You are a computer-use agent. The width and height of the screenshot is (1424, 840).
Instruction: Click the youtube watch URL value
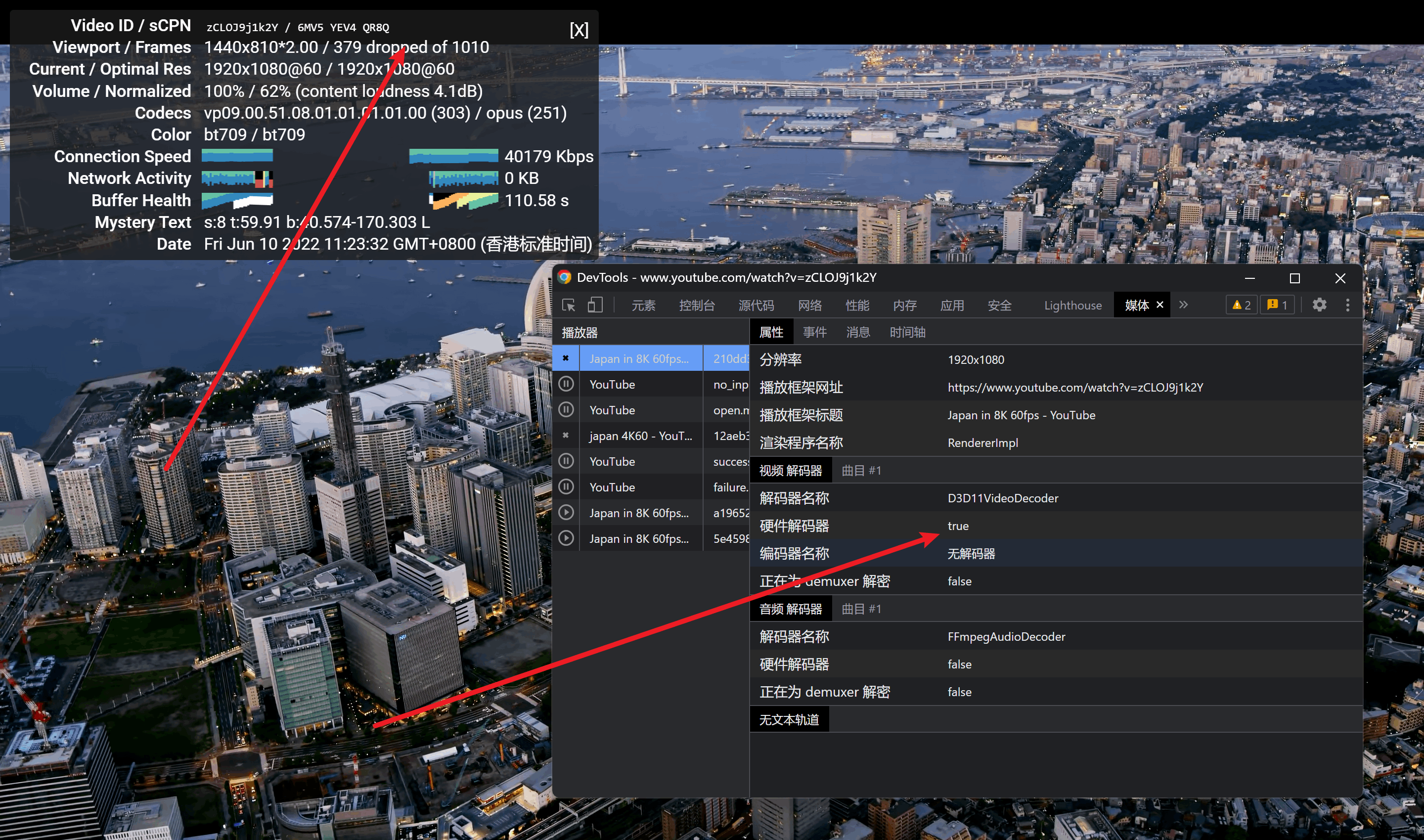(1075, 387)
